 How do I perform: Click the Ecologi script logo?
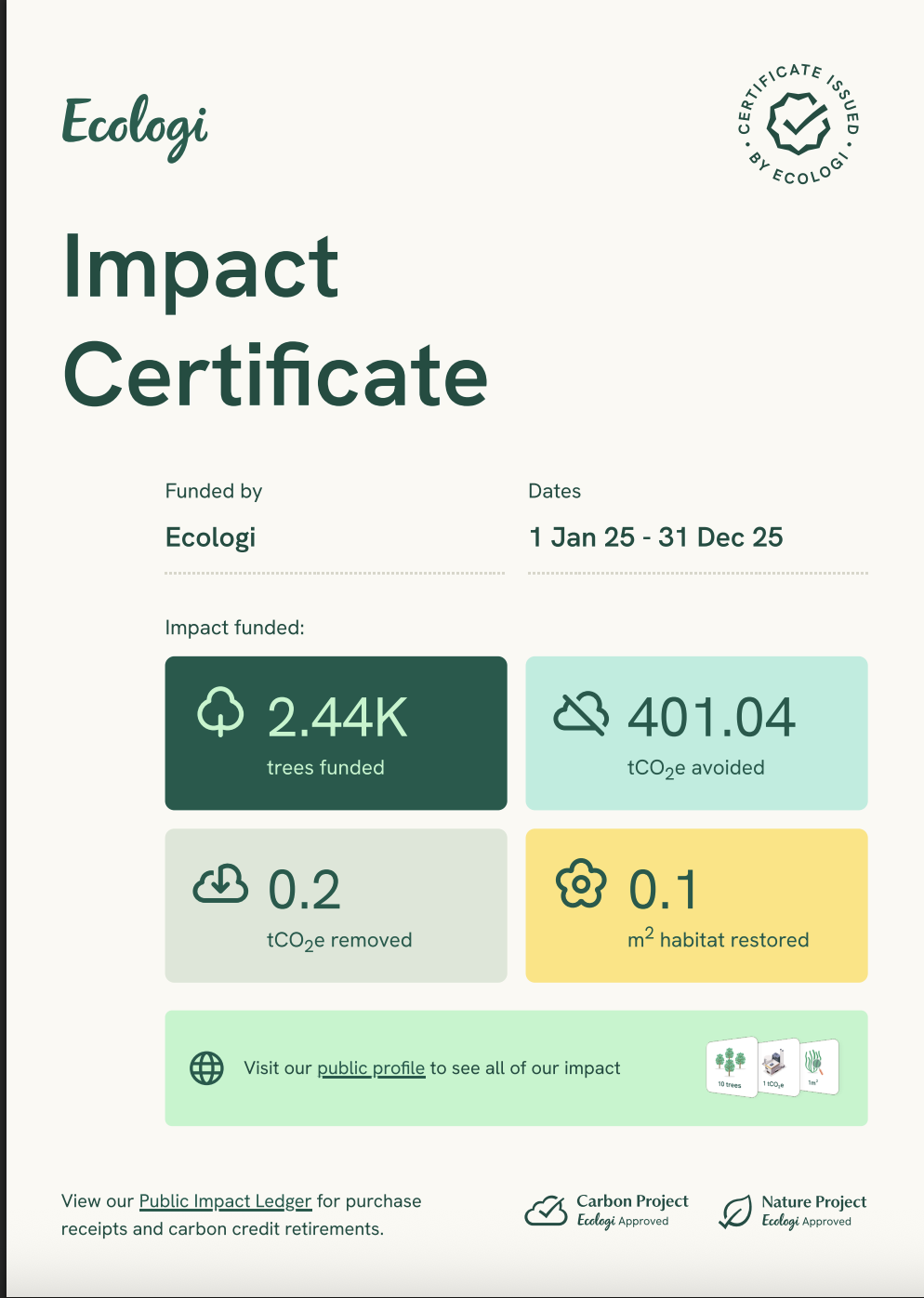(135, 128)
